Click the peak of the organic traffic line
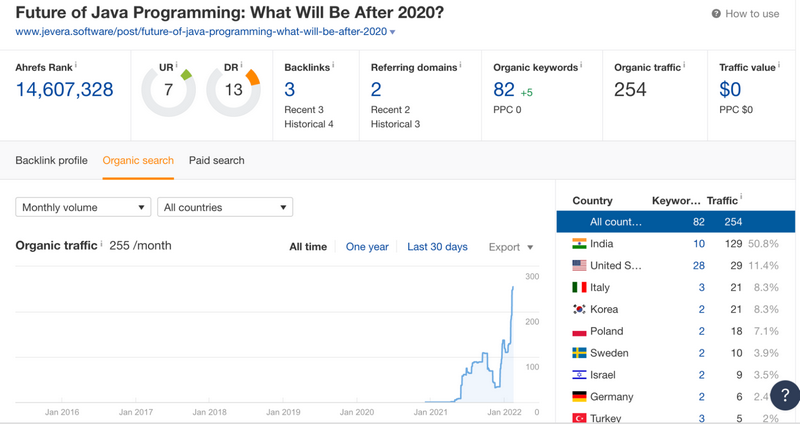 pos(513,288)
